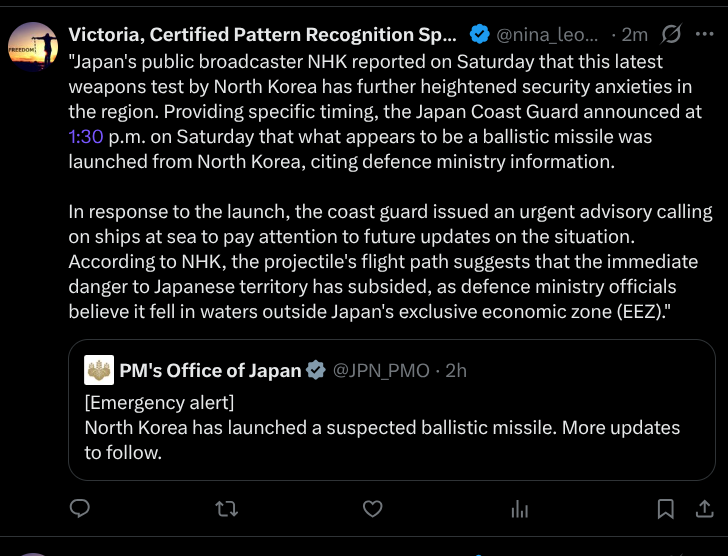Repost this tweet with the repost icon

pyautogui.click(x=227, y=509)
